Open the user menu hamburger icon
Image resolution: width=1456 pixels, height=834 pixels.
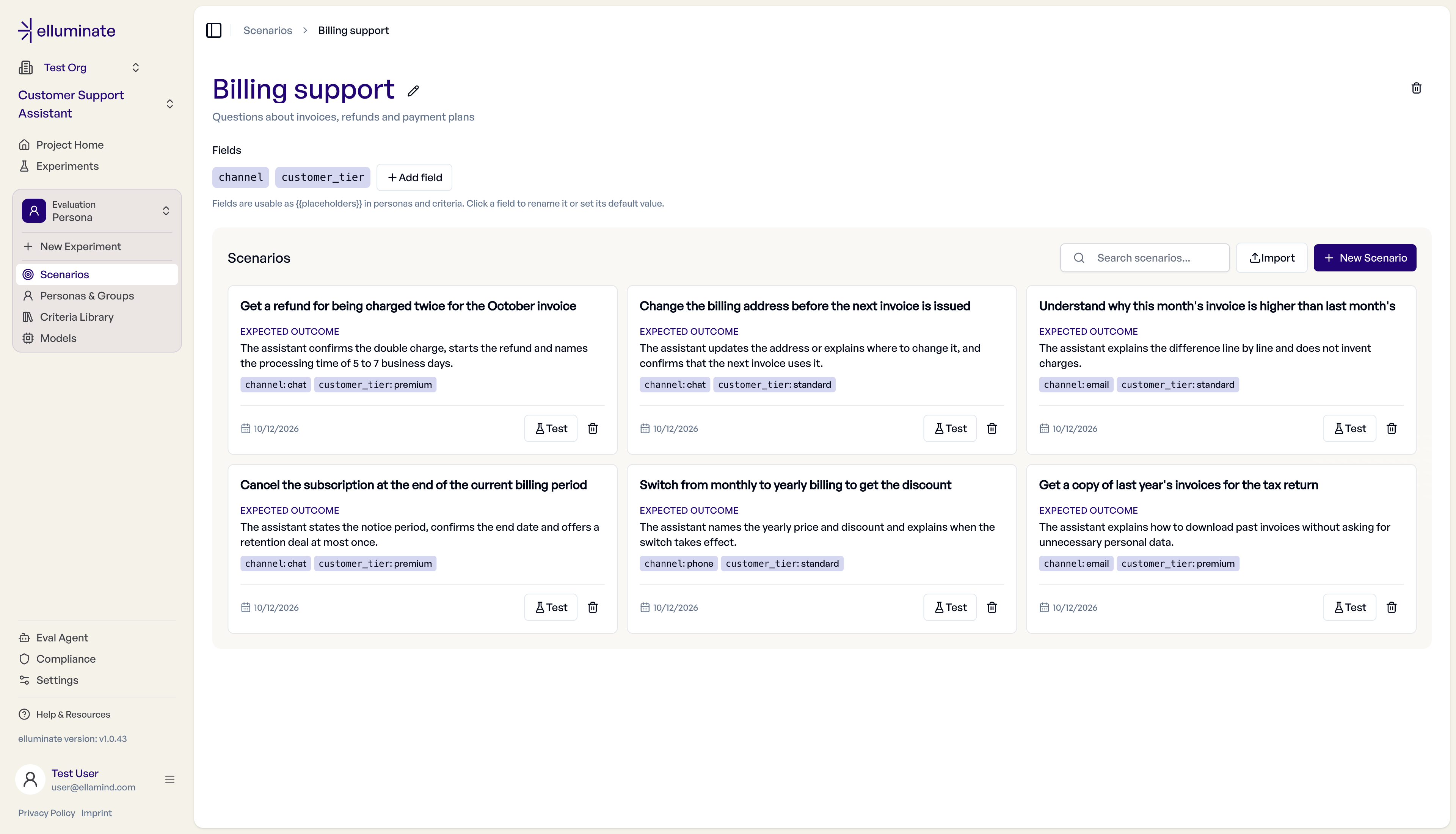169,779
